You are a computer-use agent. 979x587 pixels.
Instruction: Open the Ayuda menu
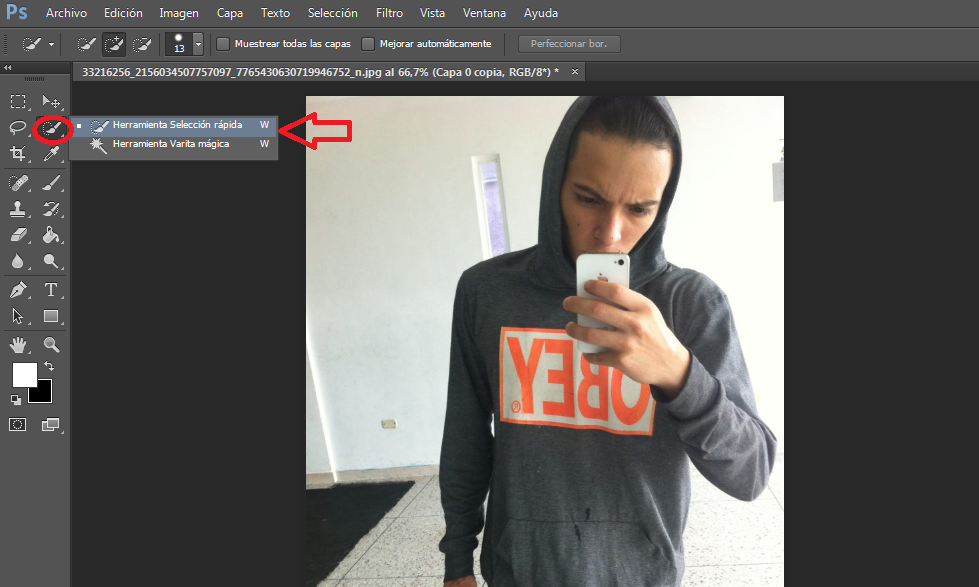541,13
